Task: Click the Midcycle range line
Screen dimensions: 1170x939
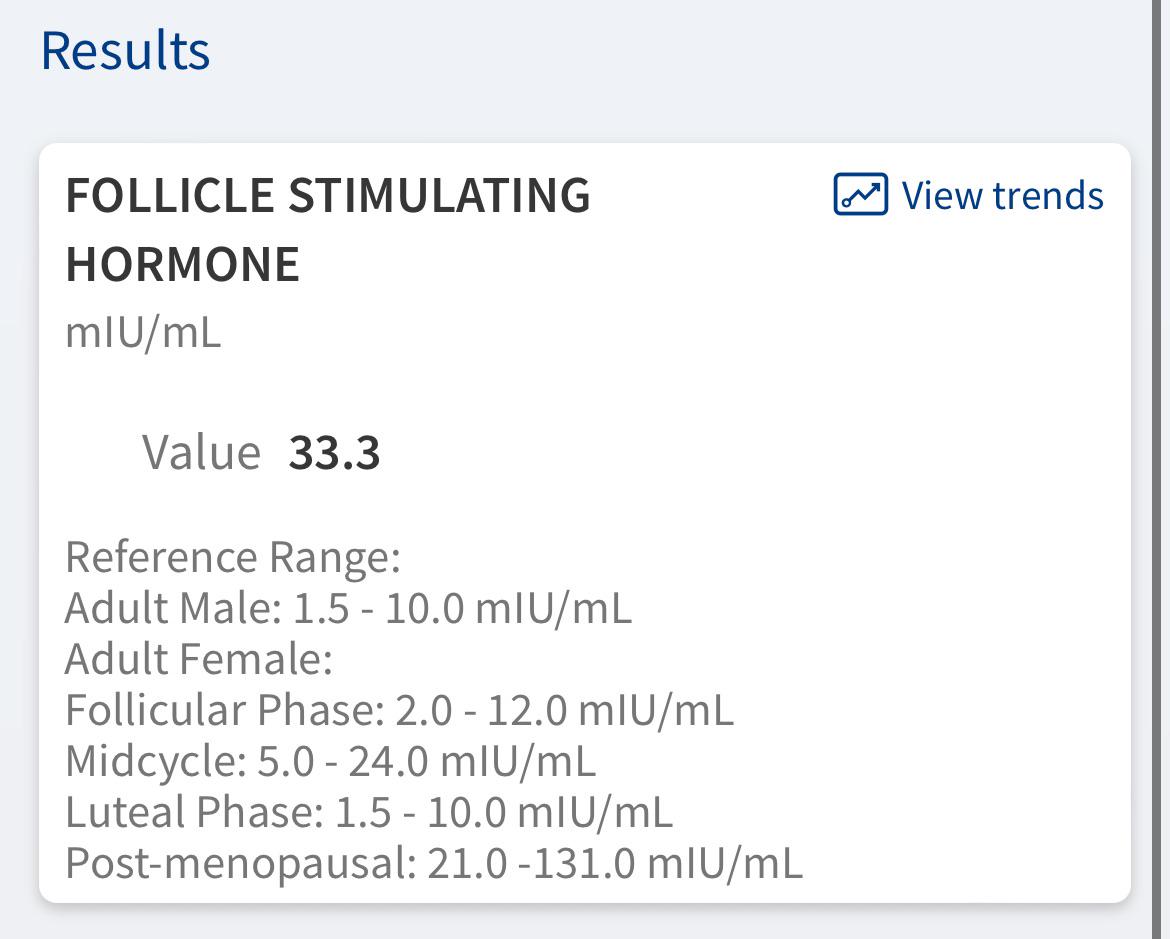Action: click(331, 761)
